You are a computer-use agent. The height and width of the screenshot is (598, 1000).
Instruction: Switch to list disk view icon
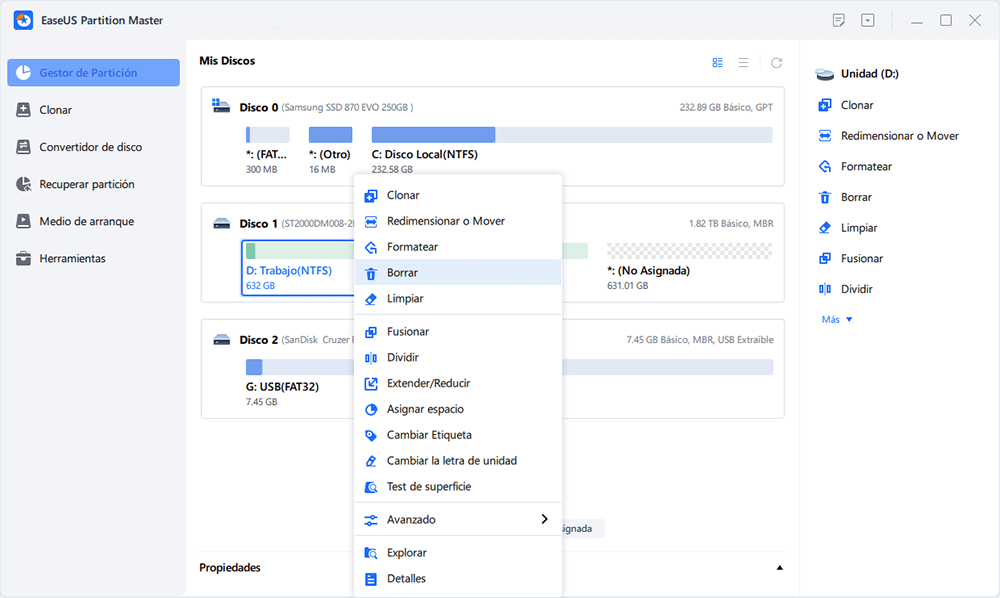(x=744, y=62)
